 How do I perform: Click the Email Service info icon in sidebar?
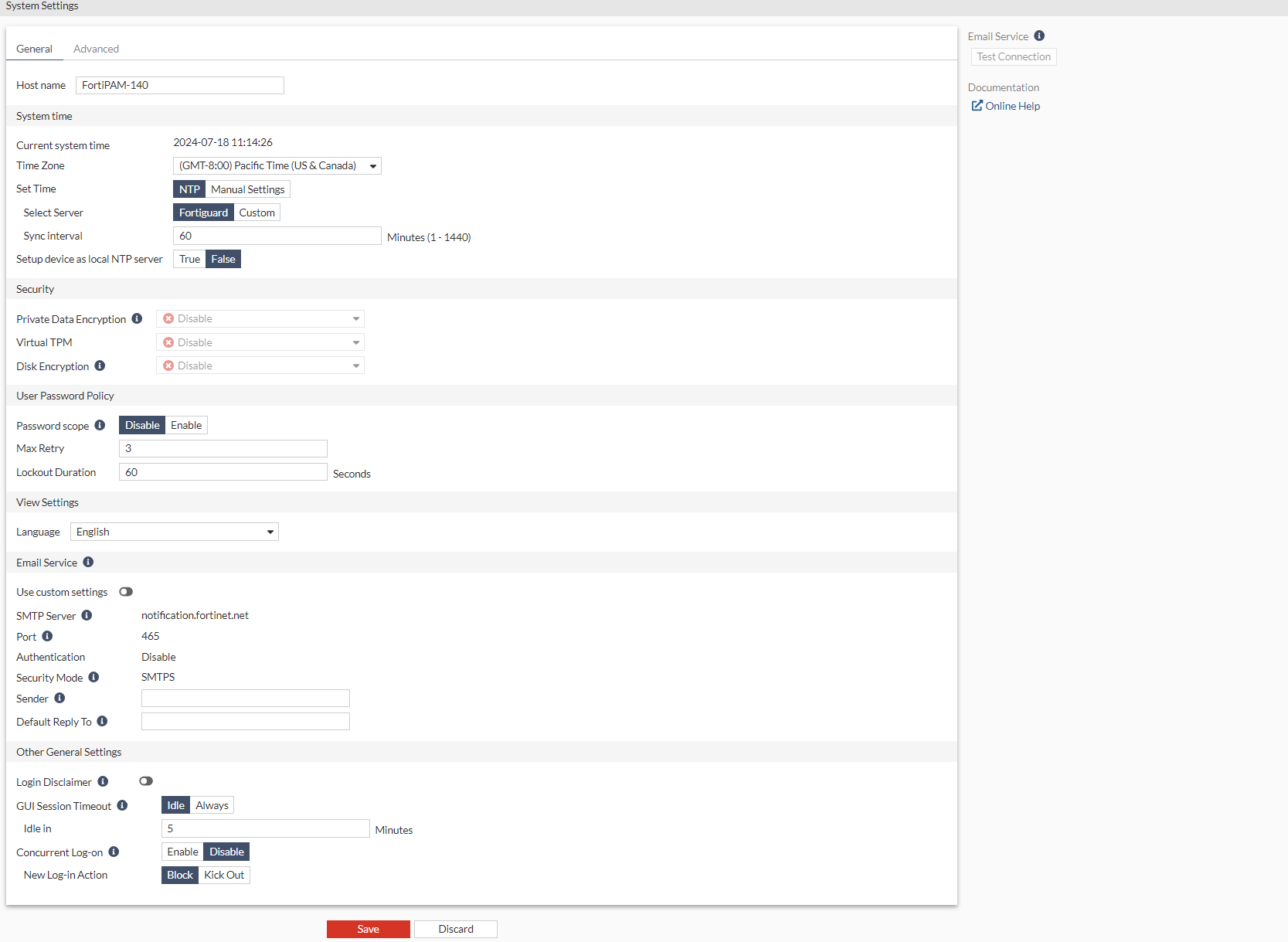click(1038, 36)
